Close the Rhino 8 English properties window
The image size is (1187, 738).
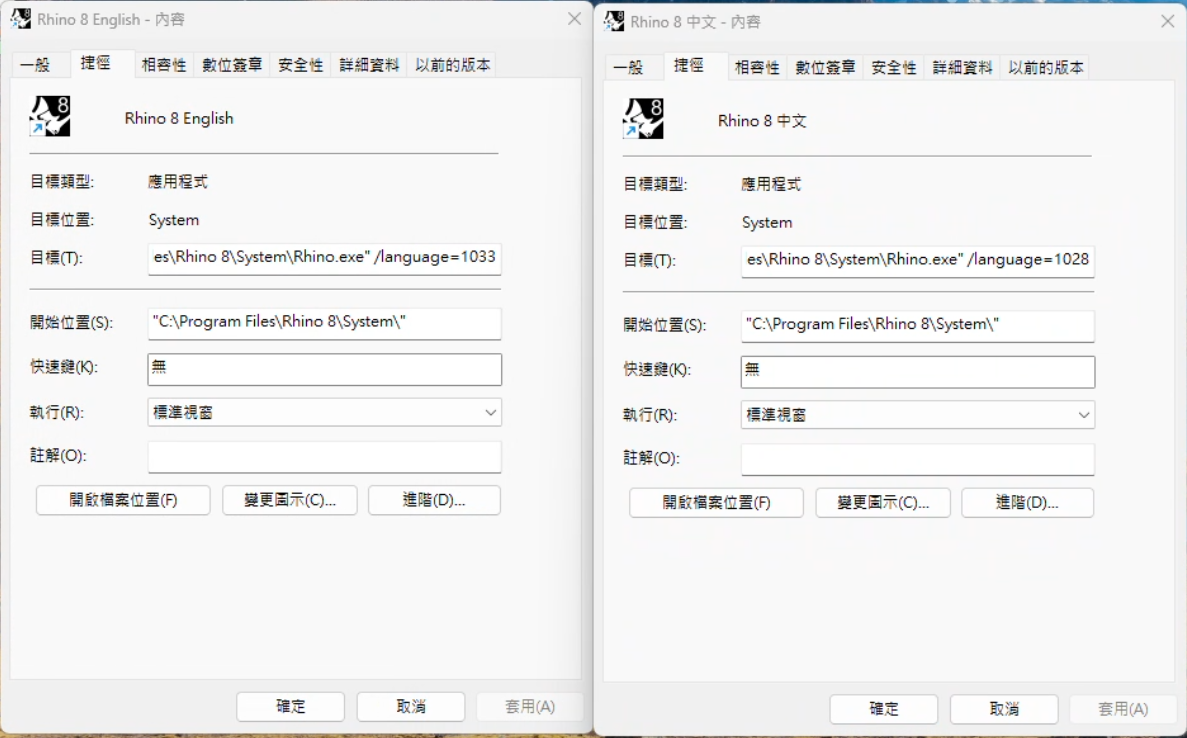pos(574,19)
